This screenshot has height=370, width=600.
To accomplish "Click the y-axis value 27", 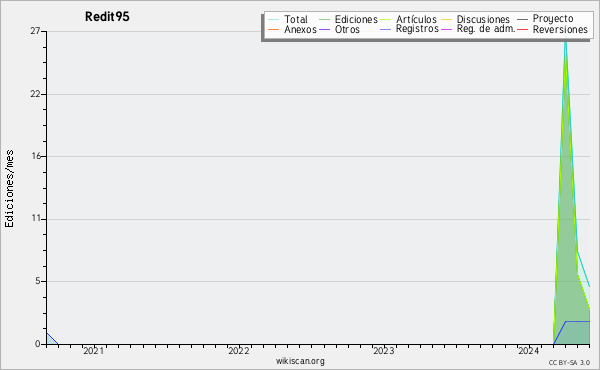I will 35,31.
